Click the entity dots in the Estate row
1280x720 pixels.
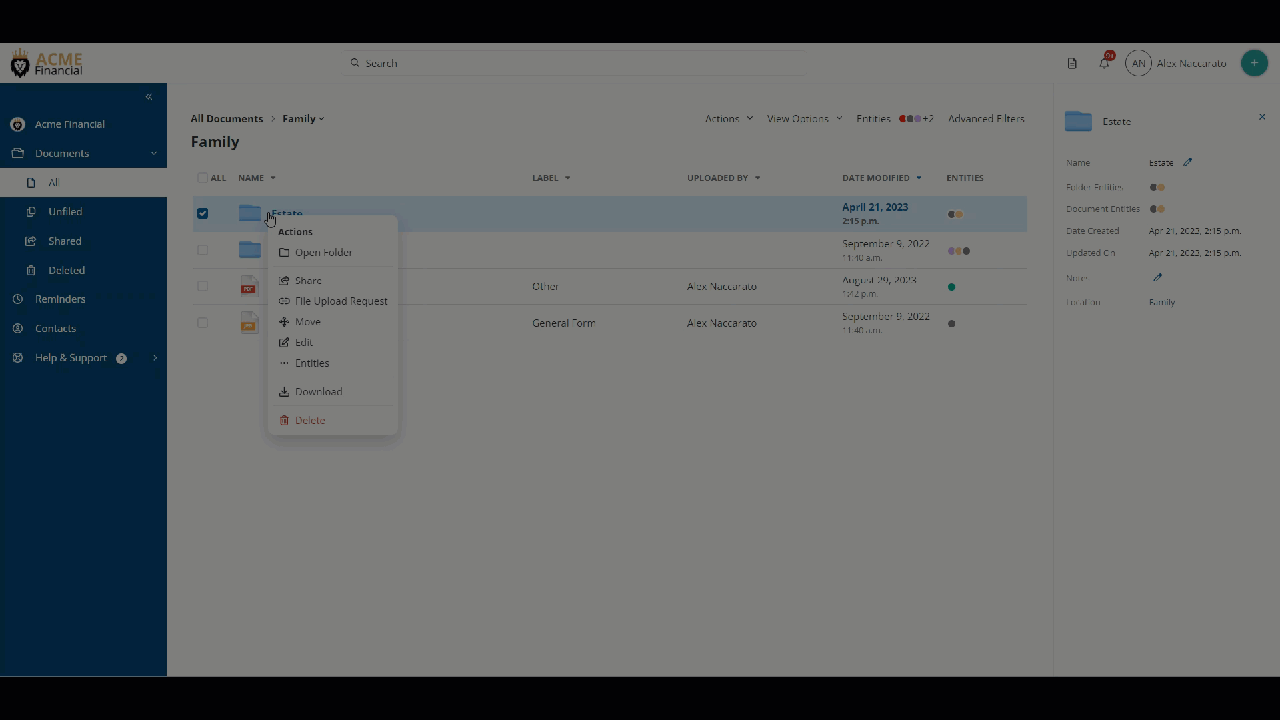(955, 214)
